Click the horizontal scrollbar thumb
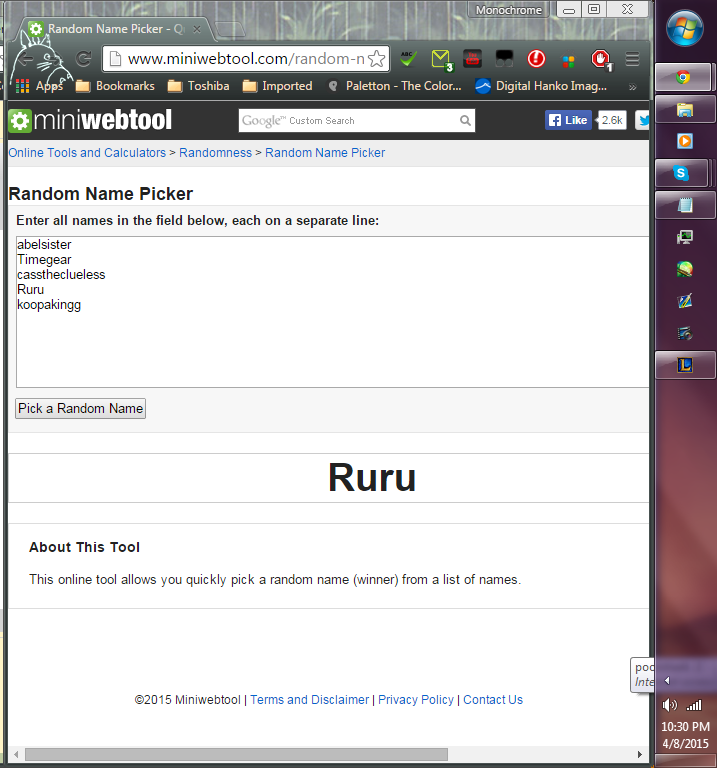Viewport: 717px width, 768px height. [x=236, y=754]
